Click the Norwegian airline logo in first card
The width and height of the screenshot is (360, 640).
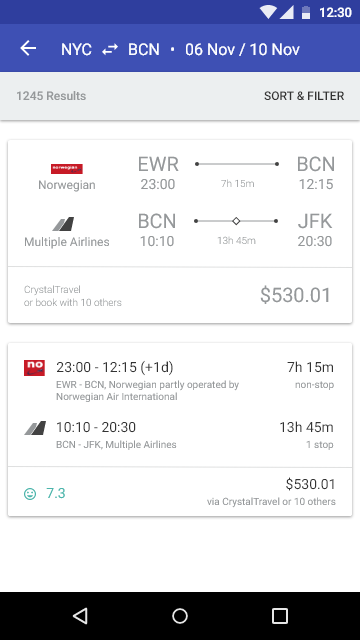[67, 169]
